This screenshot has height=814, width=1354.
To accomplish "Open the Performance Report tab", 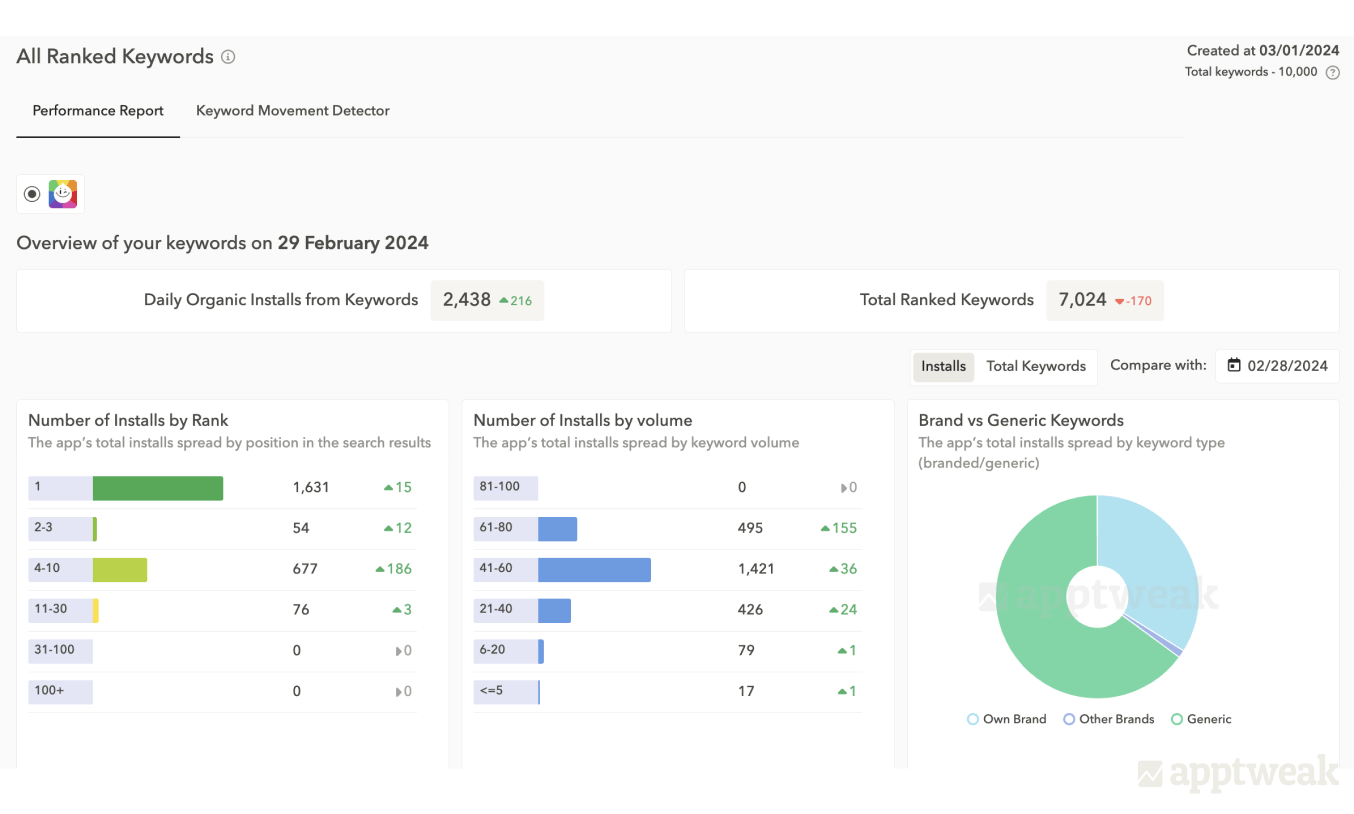I will [97, 110].
